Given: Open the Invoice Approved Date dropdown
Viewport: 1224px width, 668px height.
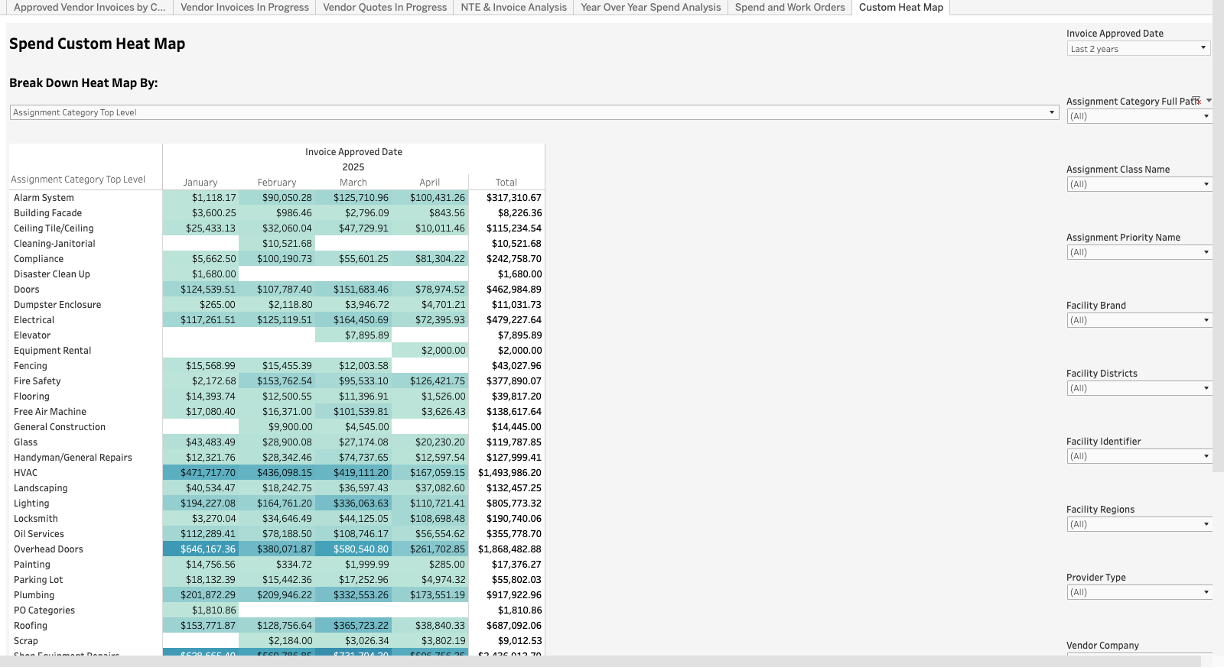Looking at the screenshot, I should click(x=1138, y=49).
